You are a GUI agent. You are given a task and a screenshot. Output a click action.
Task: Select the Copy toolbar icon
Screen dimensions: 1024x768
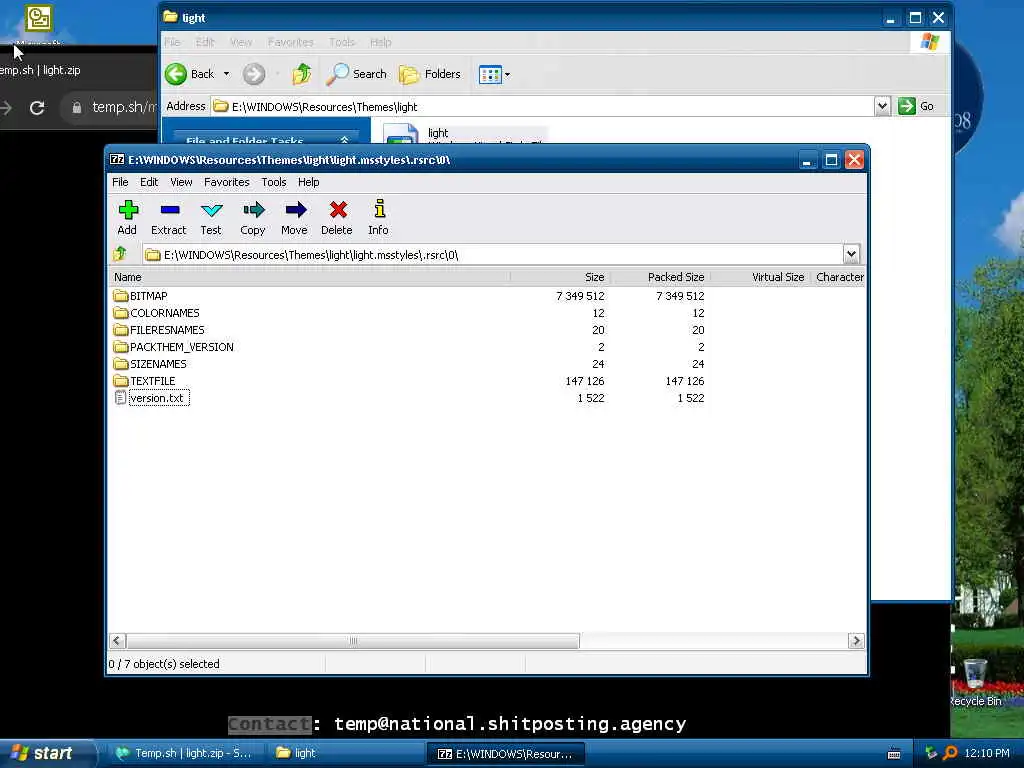tap(253, 217)
